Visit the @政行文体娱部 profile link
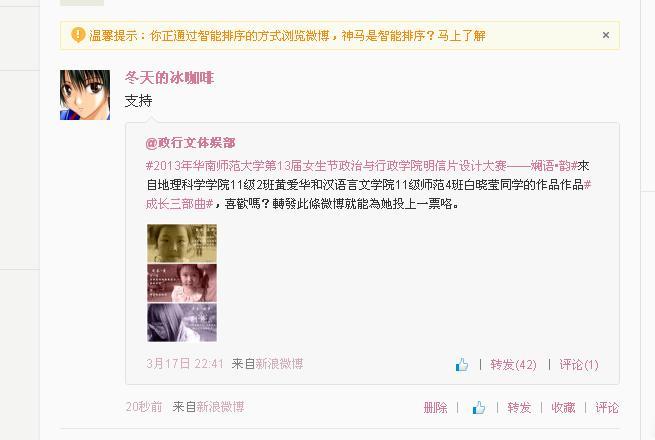Image resolution: width=655 pixels, height=440 pixels. [x=190, y=143]
